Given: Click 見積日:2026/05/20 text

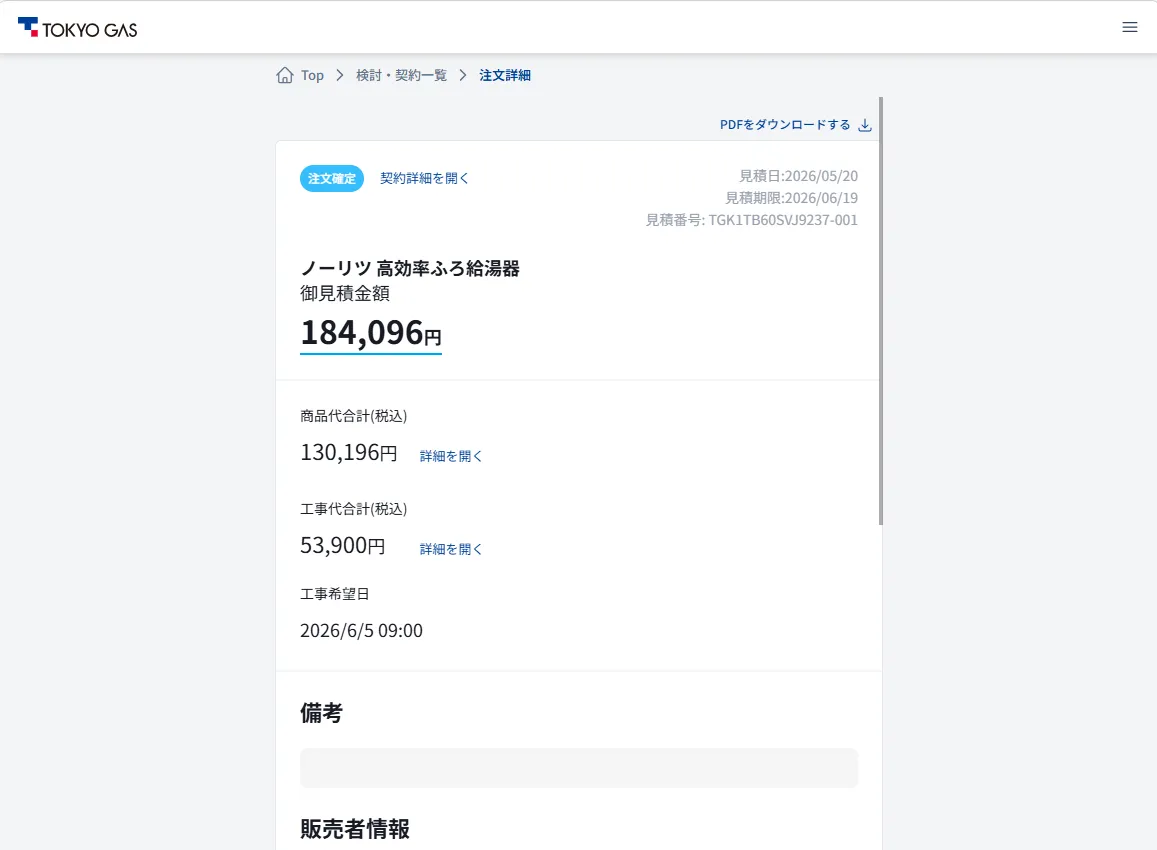Looking at the screenshot, I should tap(798, 176).
